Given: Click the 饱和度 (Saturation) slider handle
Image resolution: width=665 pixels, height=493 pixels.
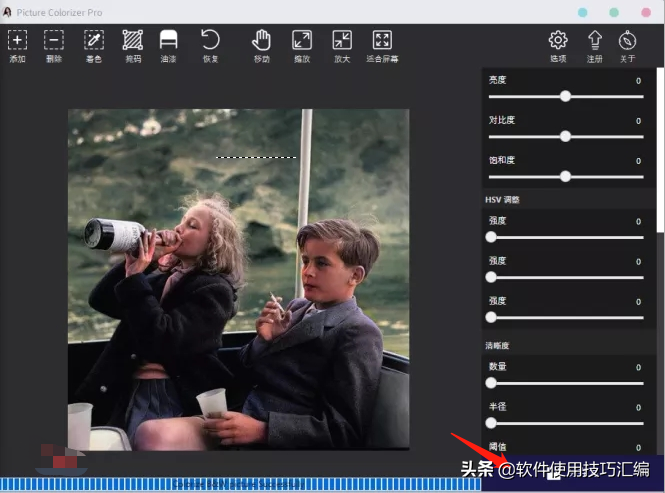Looking at the screenshot, I should pyautogui.click(x=565, y=176).
